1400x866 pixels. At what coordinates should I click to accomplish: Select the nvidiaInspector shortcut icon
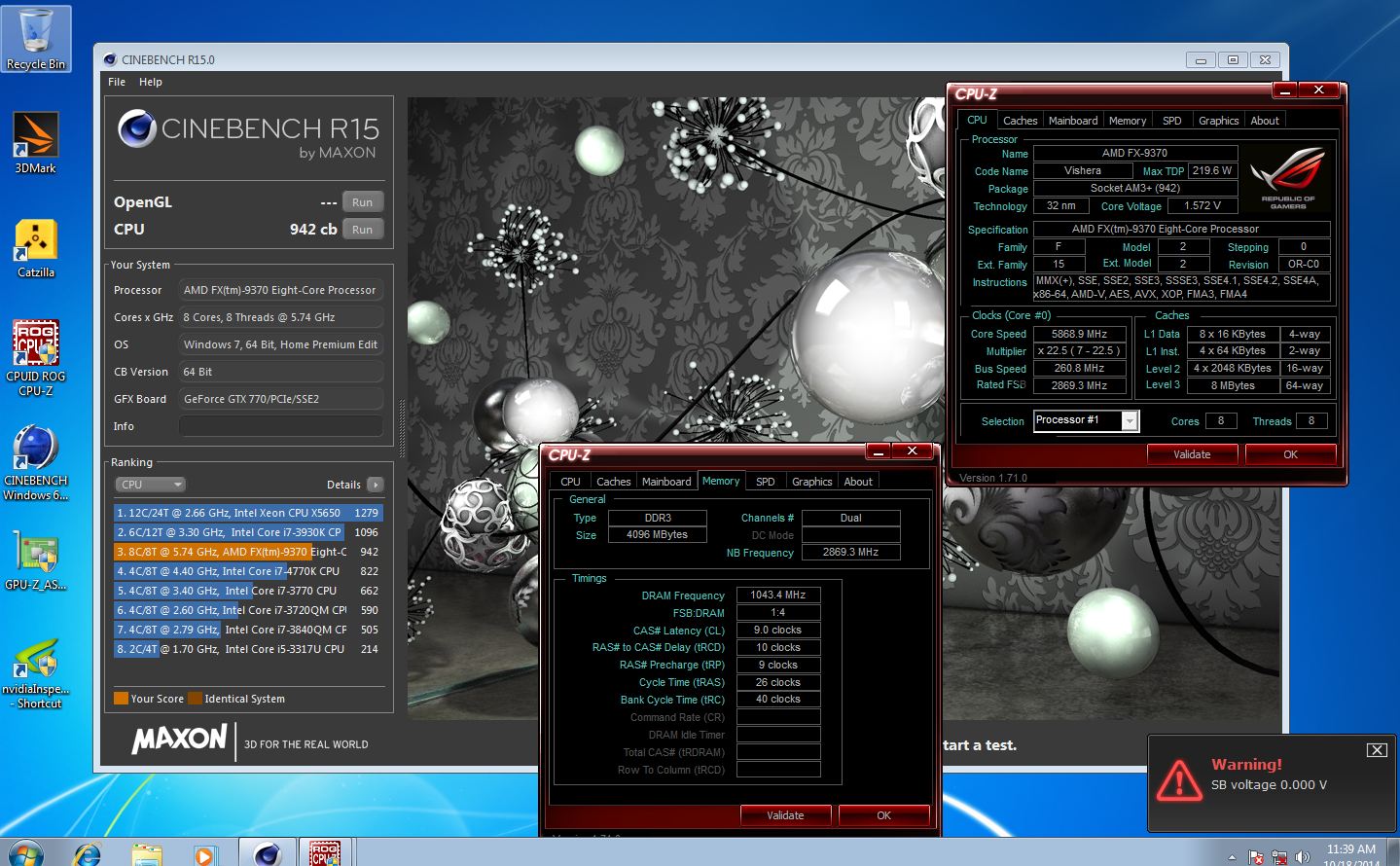(36, 673)
